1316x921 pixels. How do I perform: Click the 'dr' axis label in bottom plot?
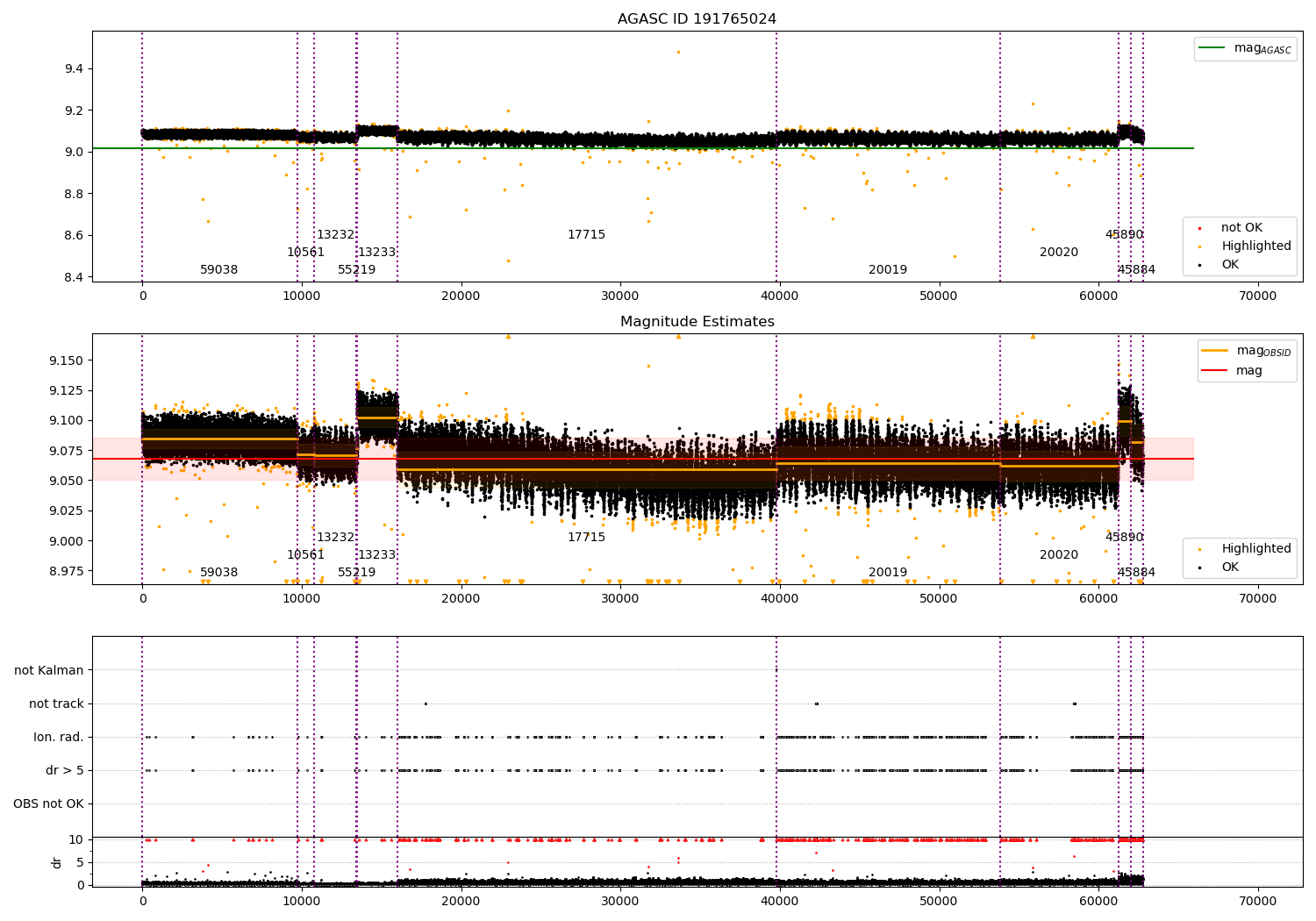[57, 862]
